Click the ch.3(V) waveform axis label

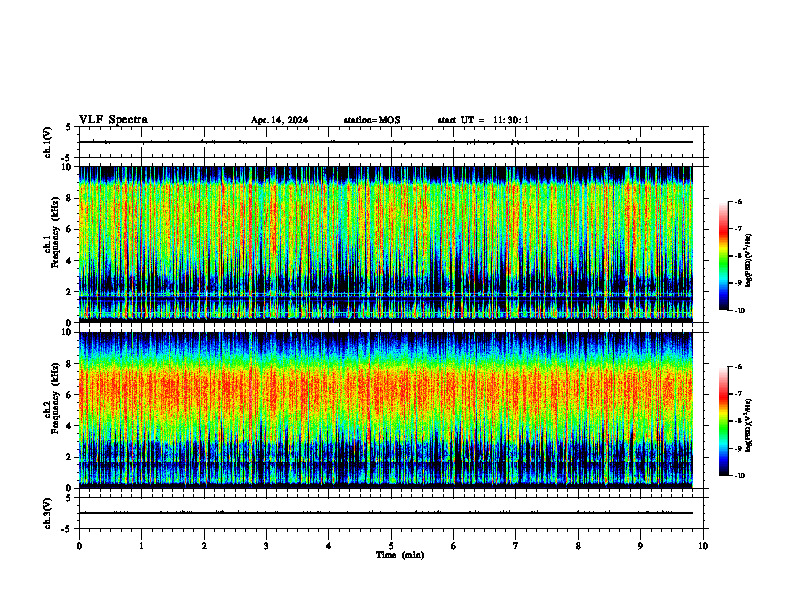coord(48,513)
